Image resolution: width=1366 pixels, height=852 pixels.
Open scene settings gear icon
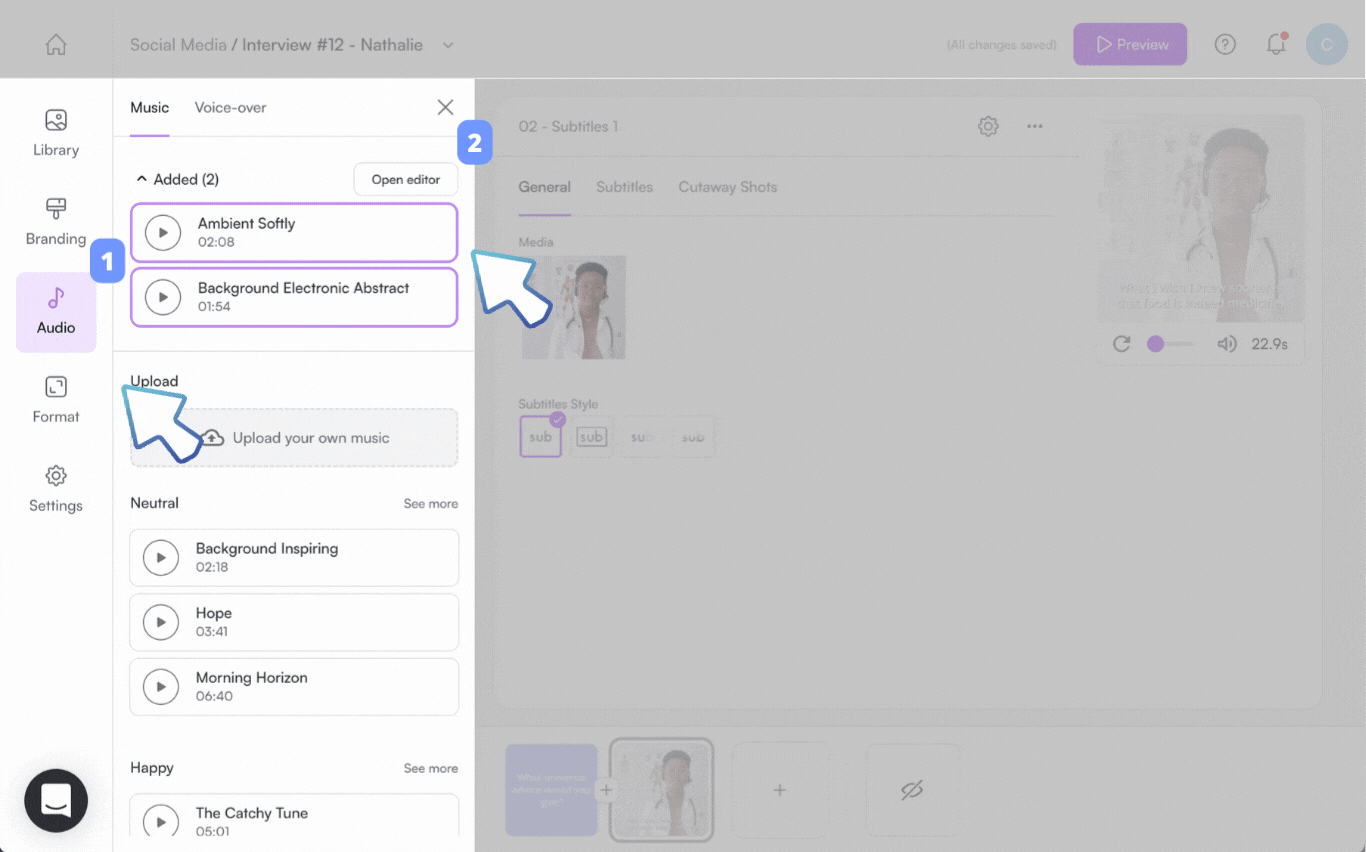pyautogui.click(x=988, y=126)
